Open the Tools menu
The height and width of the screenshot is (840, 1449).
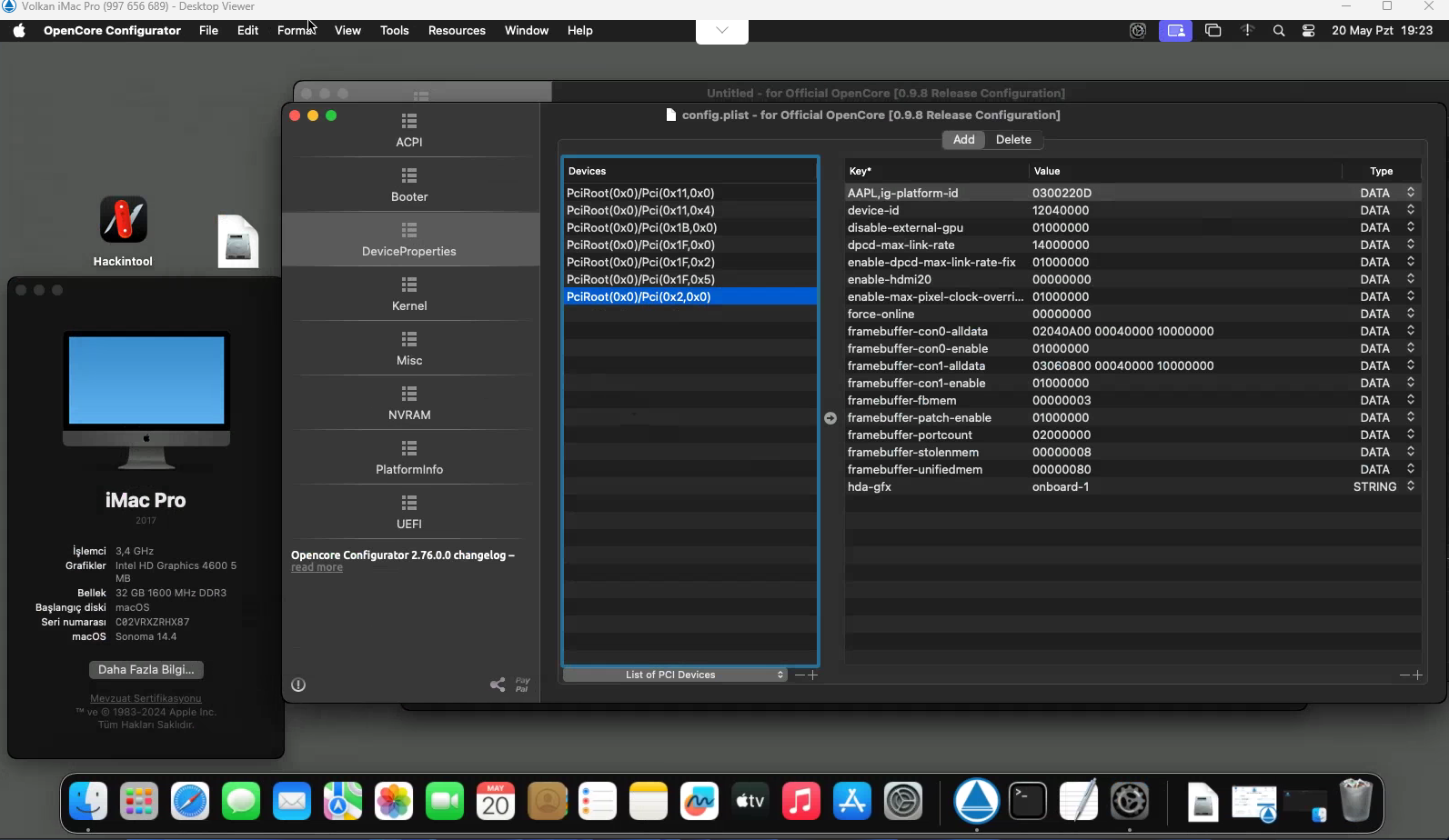click(x=394, y=30)
